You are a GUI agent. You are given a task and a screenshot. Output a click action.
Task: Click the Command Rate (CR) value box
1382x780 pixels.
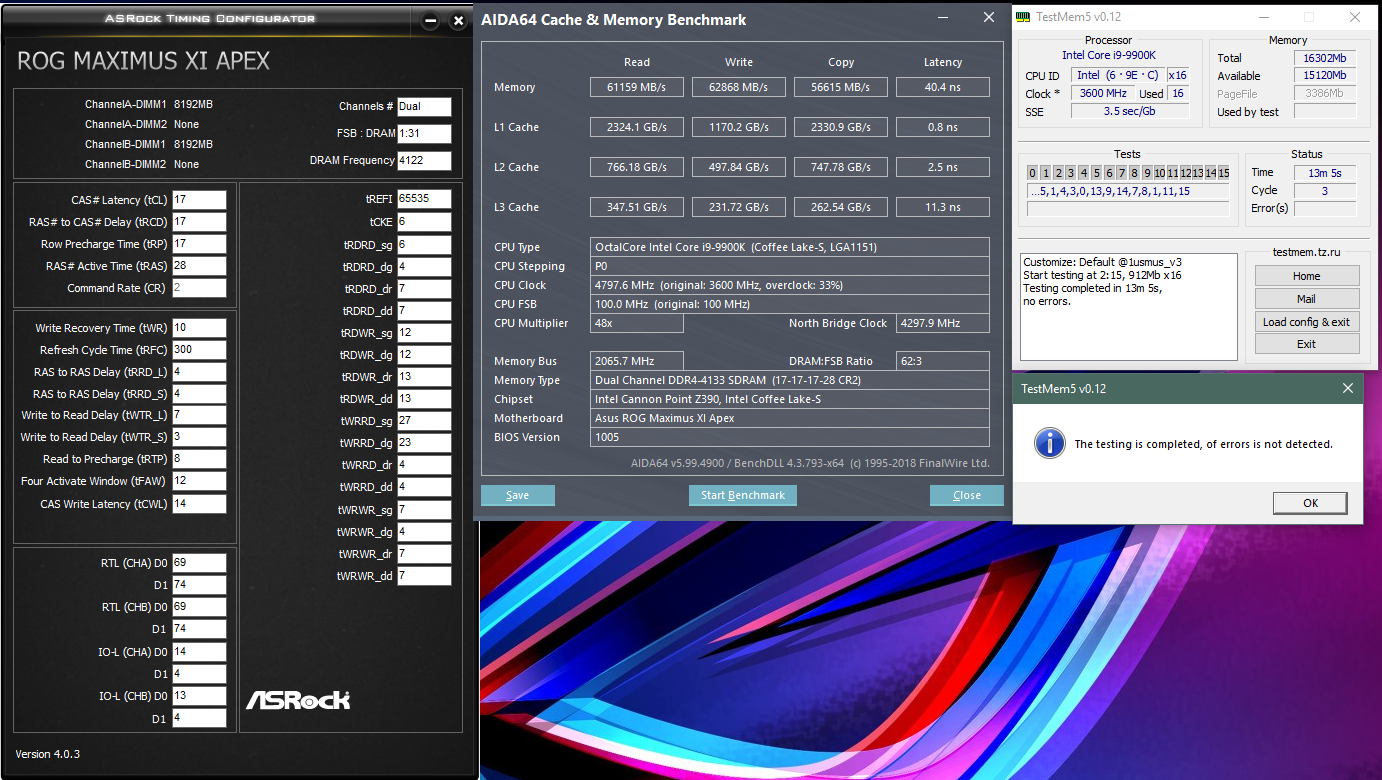tap(199, 288)
